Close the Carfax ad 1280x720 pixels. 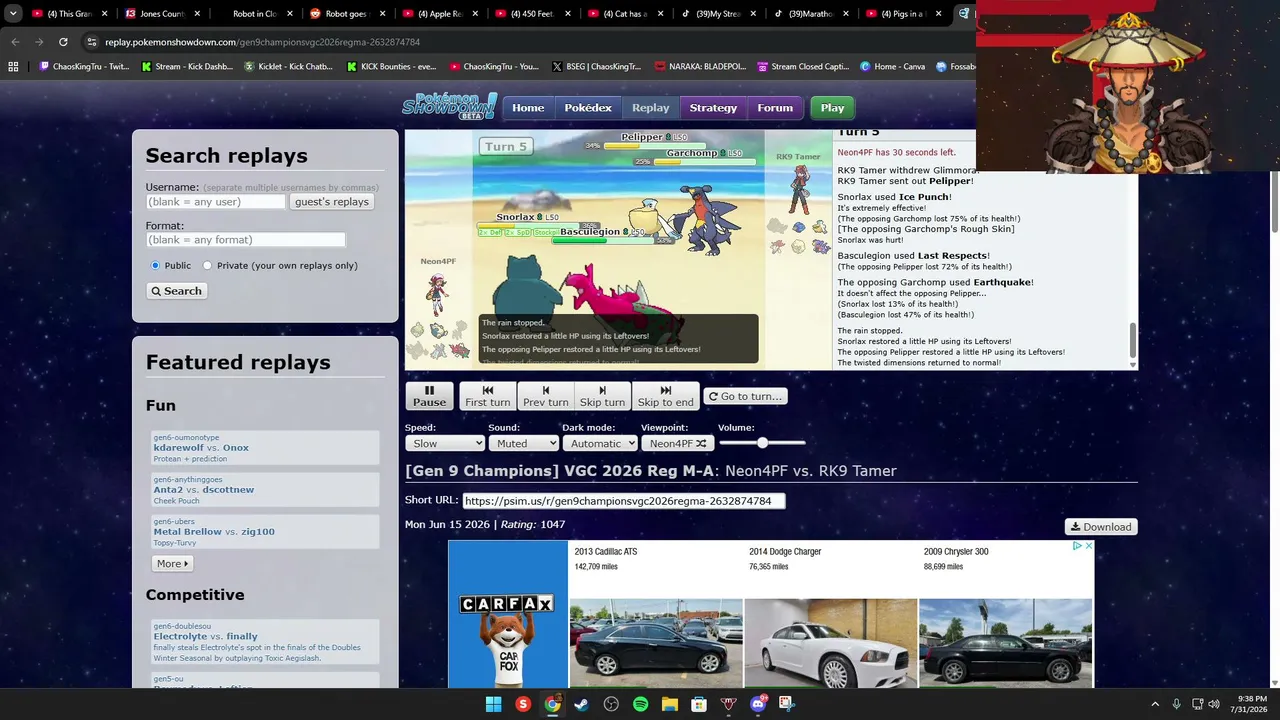pos(1089,546)
